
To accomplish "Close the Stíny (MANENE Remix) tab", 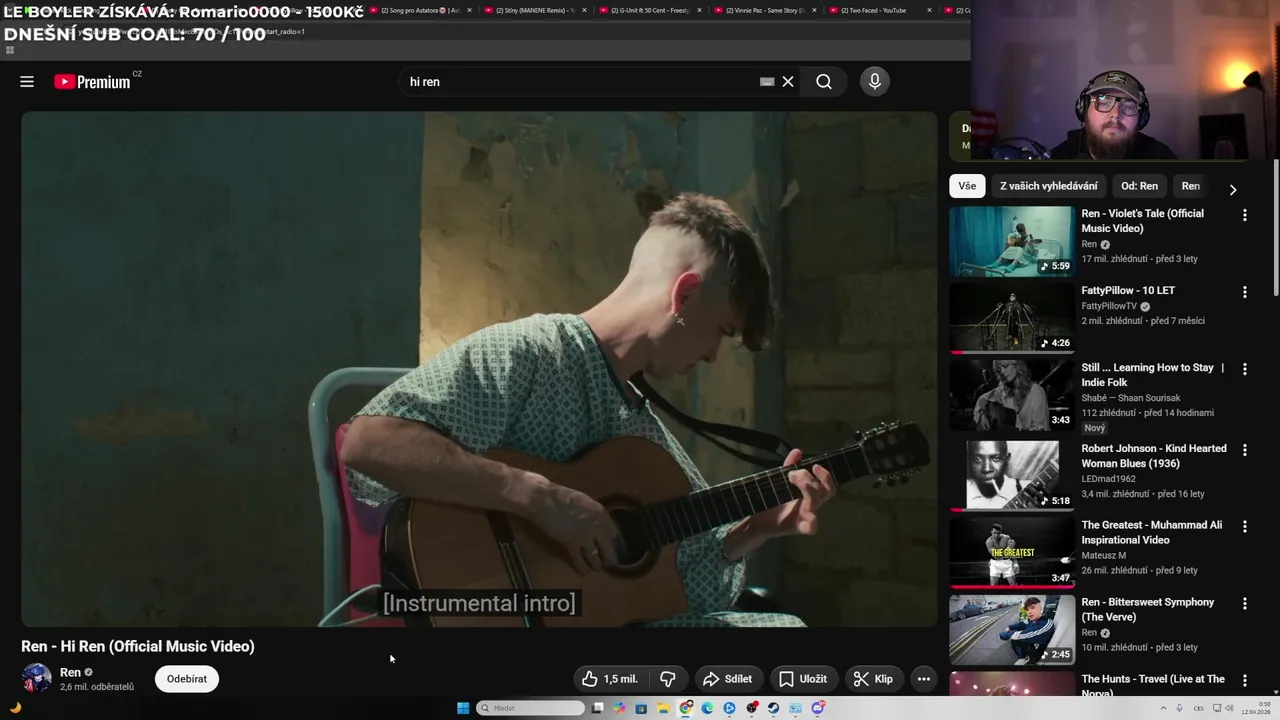I will (584, 10).
